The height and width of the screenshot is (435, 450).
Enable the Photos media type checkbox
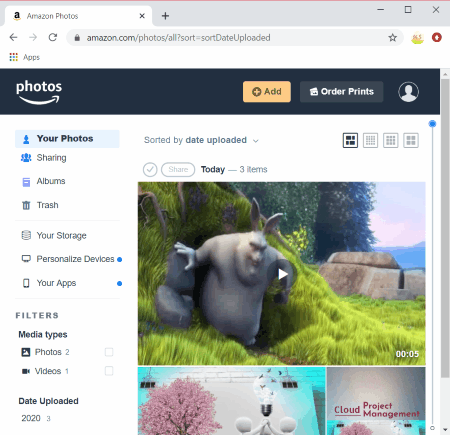click(109, 352)
